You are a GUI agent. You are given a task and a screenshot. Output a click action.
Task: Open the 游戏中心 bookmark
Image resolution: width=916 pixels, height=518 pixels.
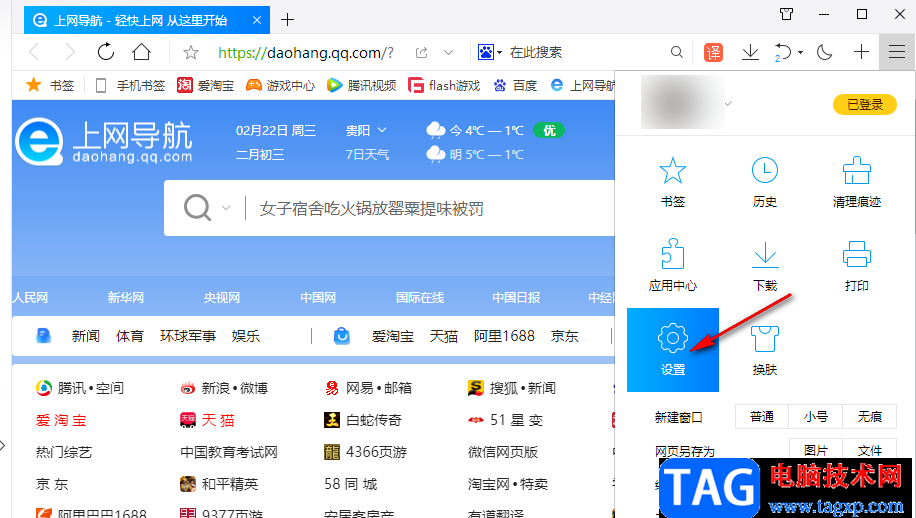pos(280,85)
